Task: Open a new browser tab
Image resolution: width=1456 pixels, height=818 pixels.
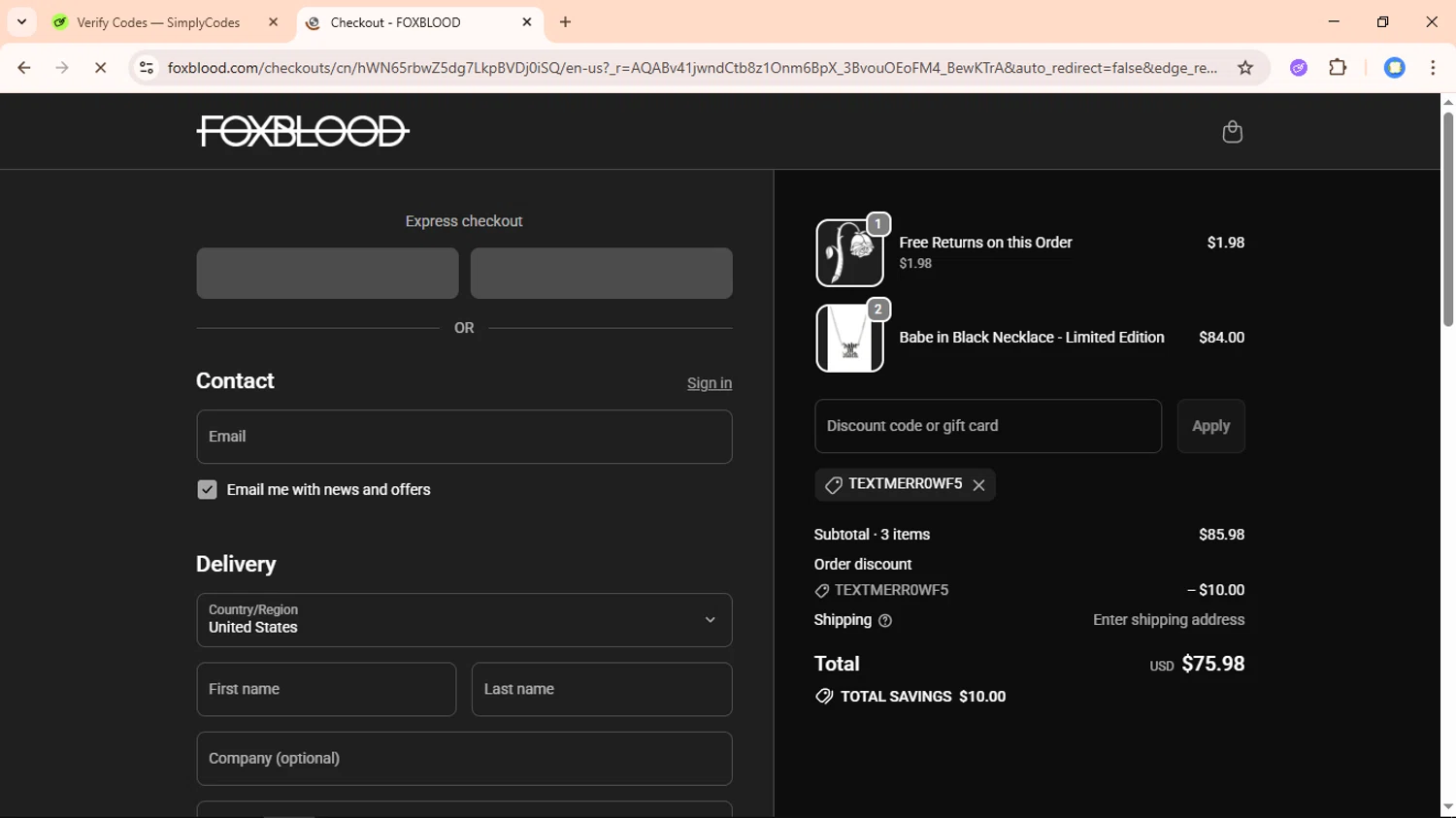Action: [x=565, y=22]
